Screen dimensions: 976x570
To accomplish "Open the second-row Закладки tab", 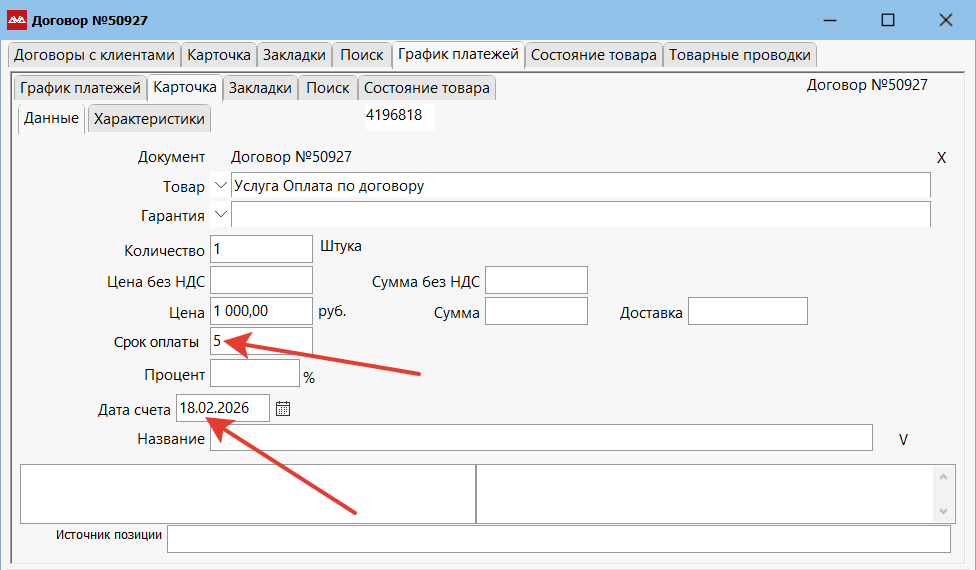I will tap(260, 88).
